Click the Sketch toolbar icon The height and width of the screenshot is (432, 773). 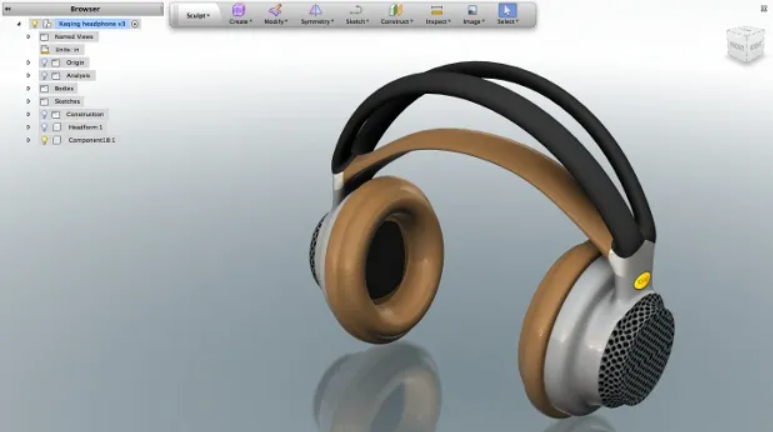coord(356,10)
